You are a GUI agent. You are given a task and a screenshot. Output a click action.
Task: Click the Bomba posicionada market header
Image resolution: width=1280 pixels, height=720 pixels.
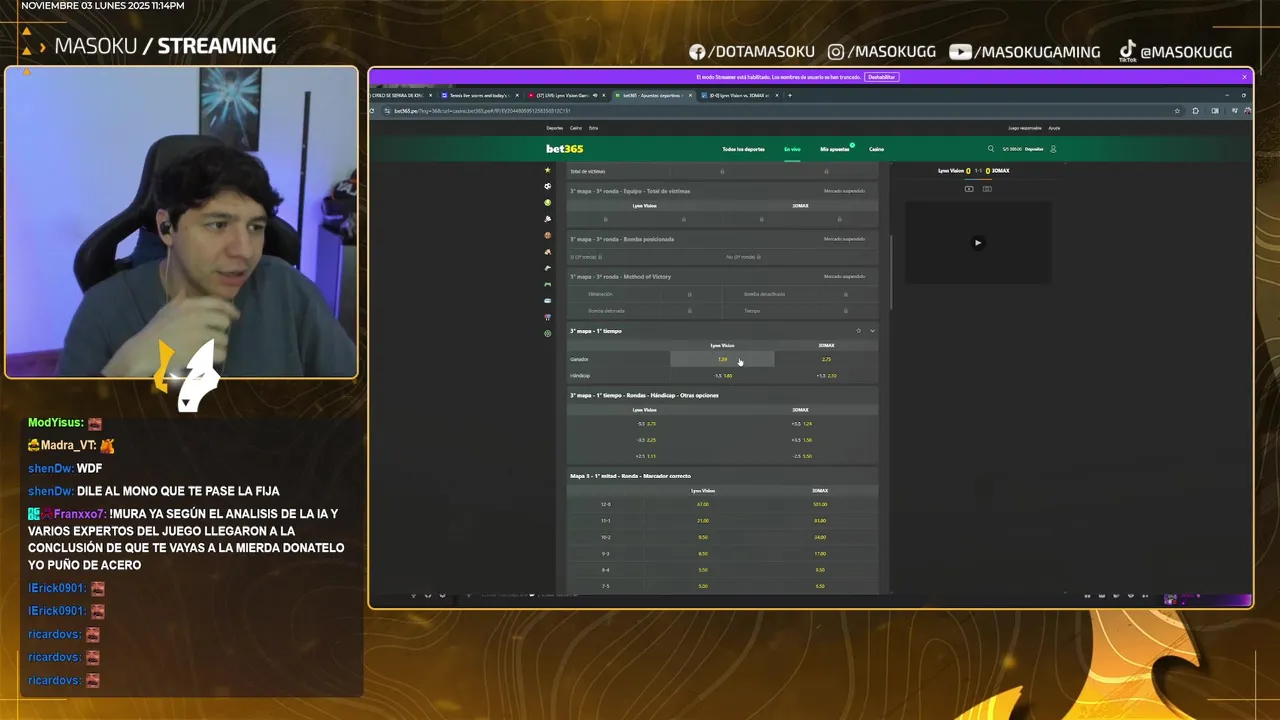(x=722, y=239)
